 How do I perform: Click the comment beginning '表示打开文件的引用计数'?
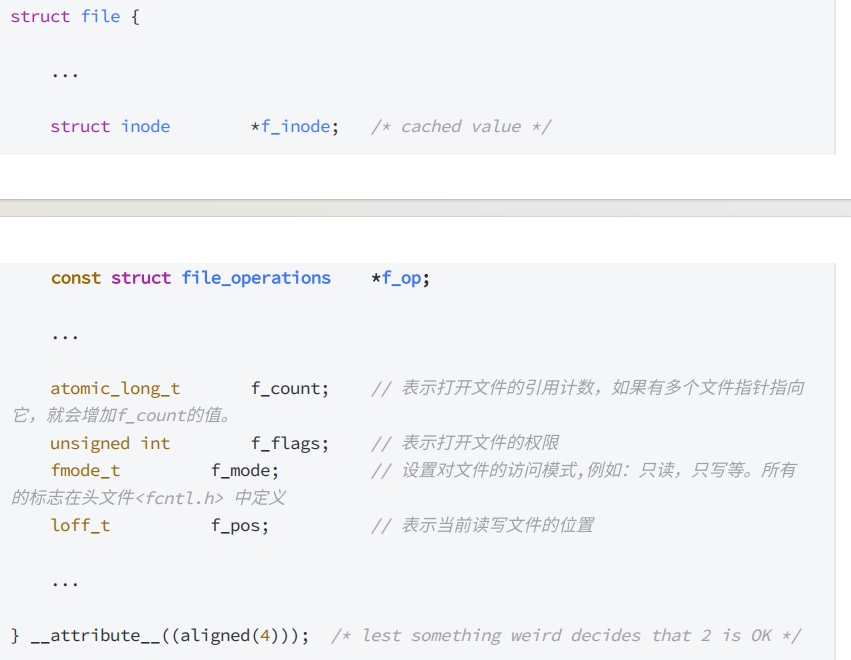(588, 388)
